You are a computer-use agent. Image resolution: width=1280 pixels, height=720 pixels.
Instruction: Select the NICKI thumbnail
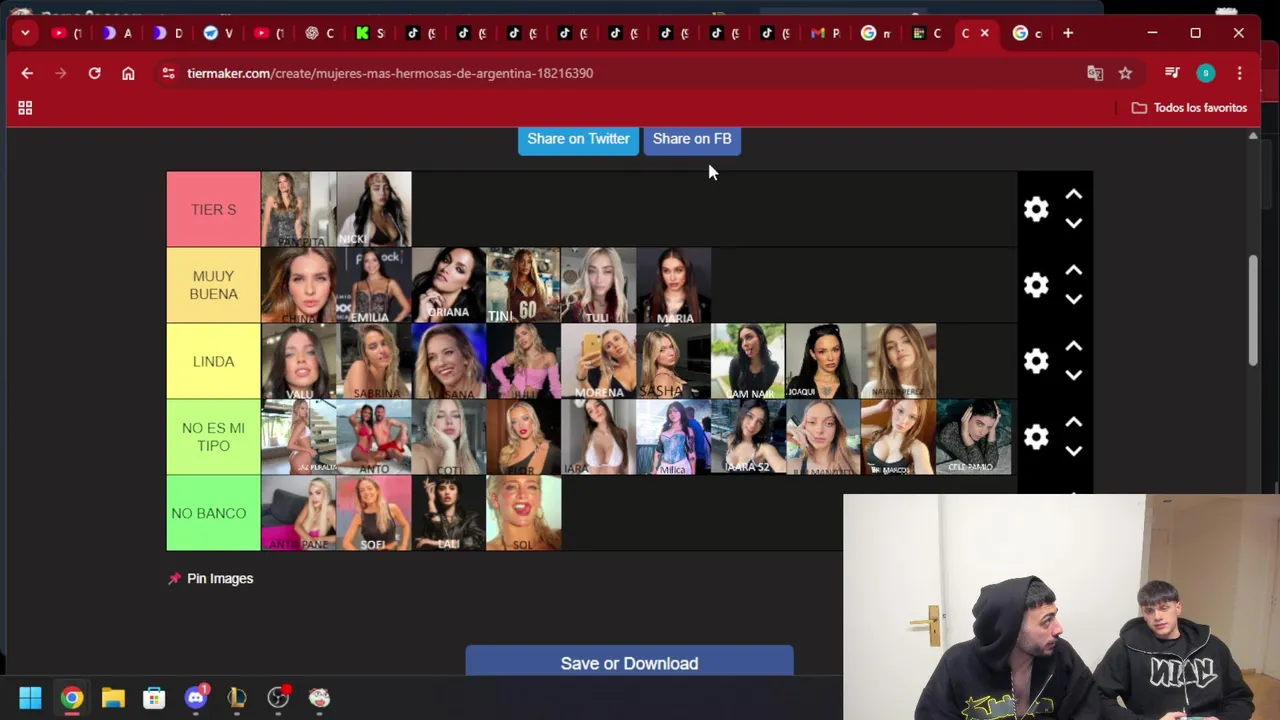pyautogui.click(x=373, y=209)
